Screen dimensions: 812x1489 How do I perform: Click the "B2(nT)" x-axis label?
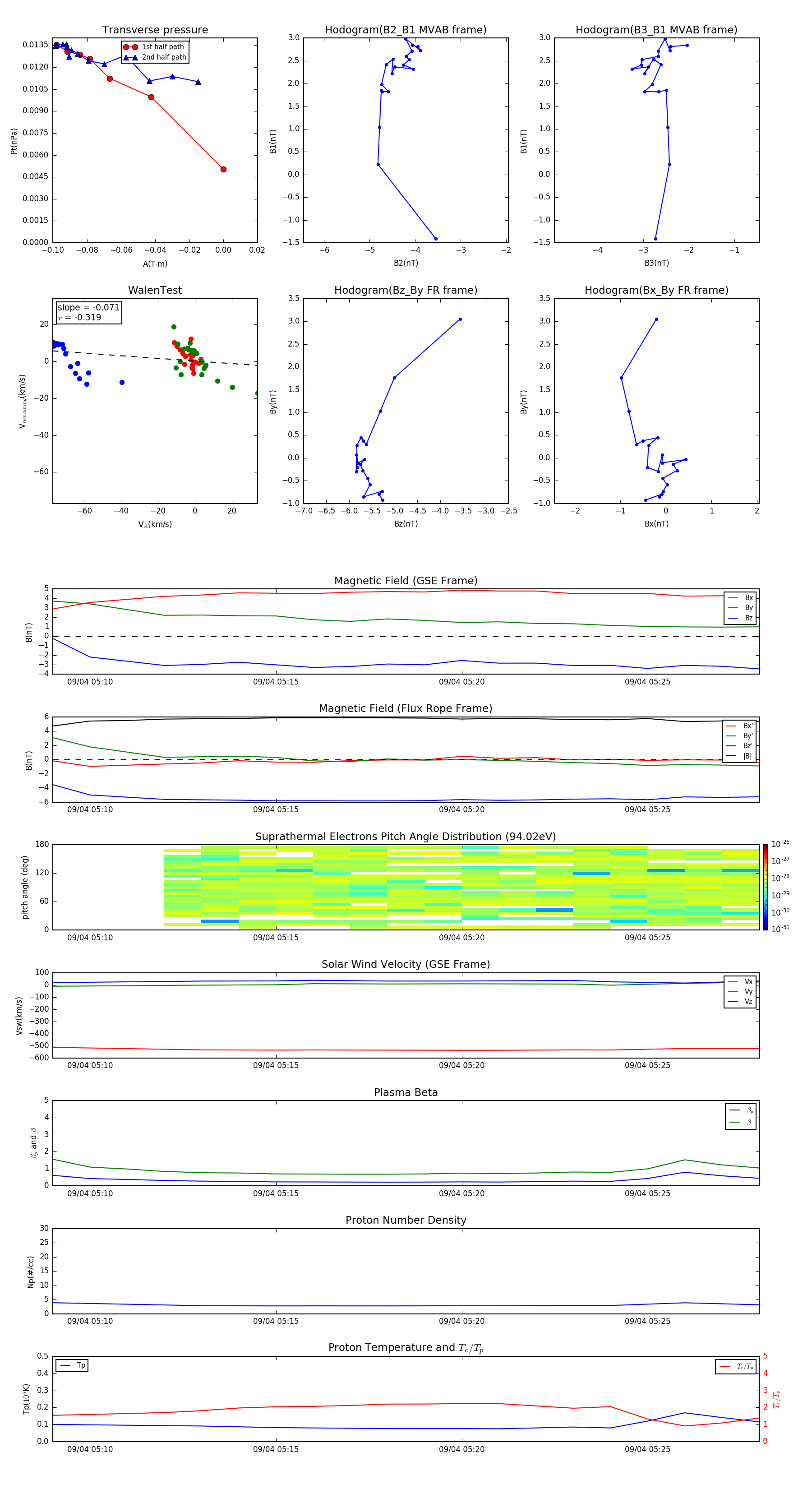[406, 263]
